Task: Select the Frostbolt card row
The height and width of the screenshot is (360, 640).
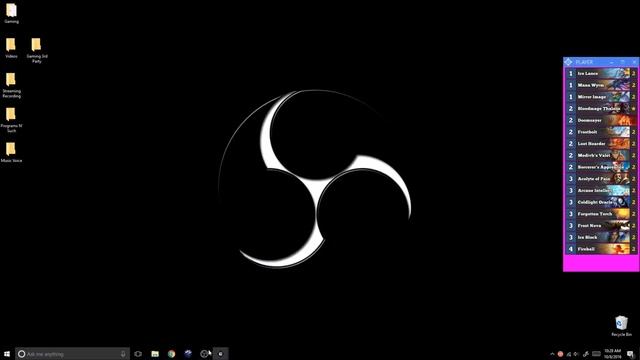Action: click(601, 132)
